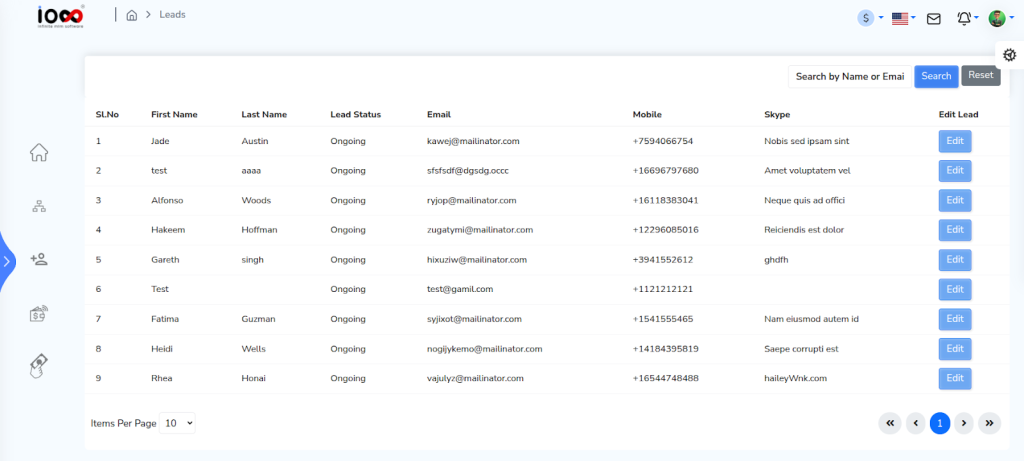Expand the blue sidebar arrow tab
1024x461 pixels.
[7, 261]
